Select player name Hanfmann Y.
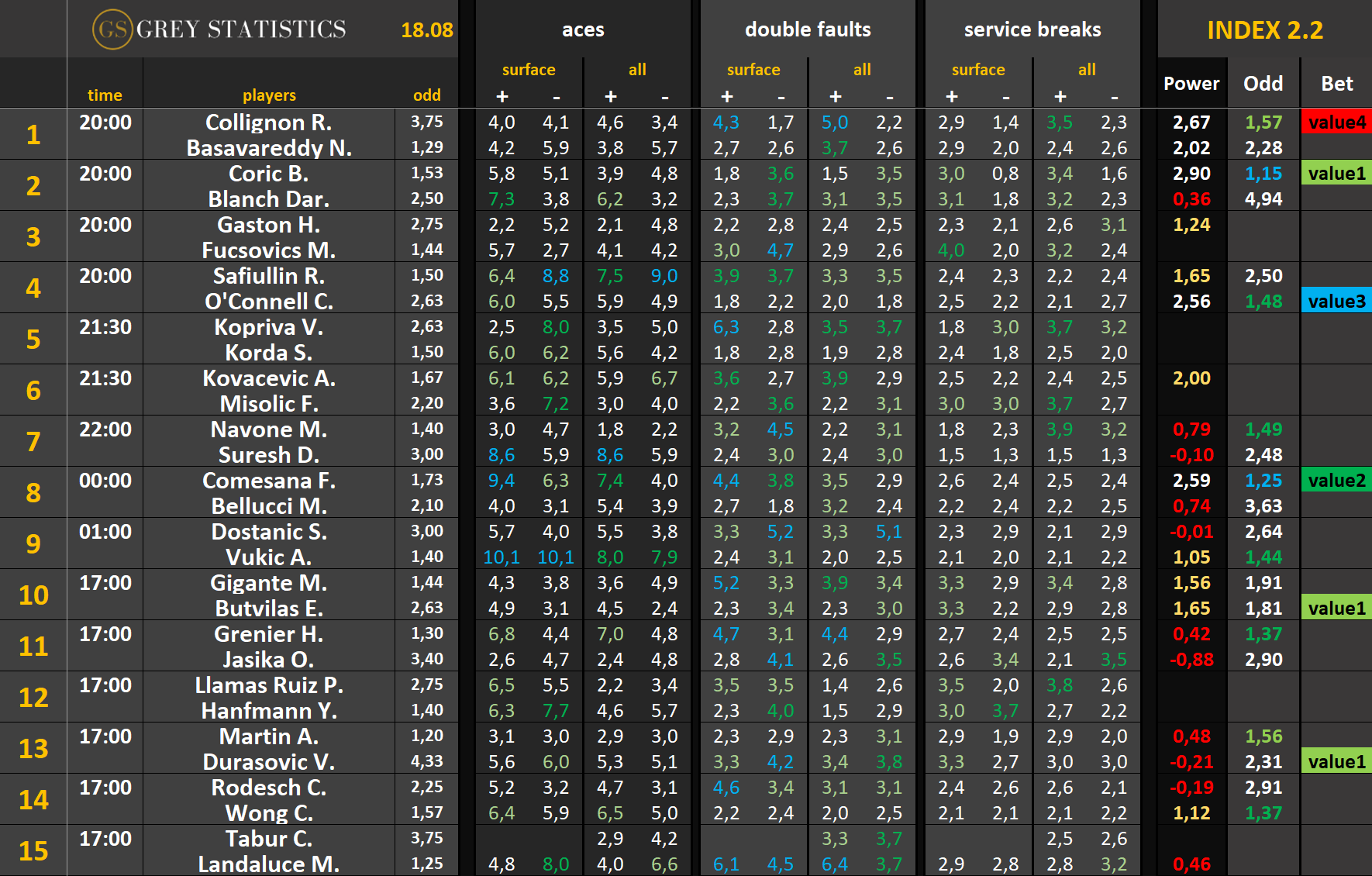Image resolution: width=1372 pixels, height=876 pixels. (268, 711)
